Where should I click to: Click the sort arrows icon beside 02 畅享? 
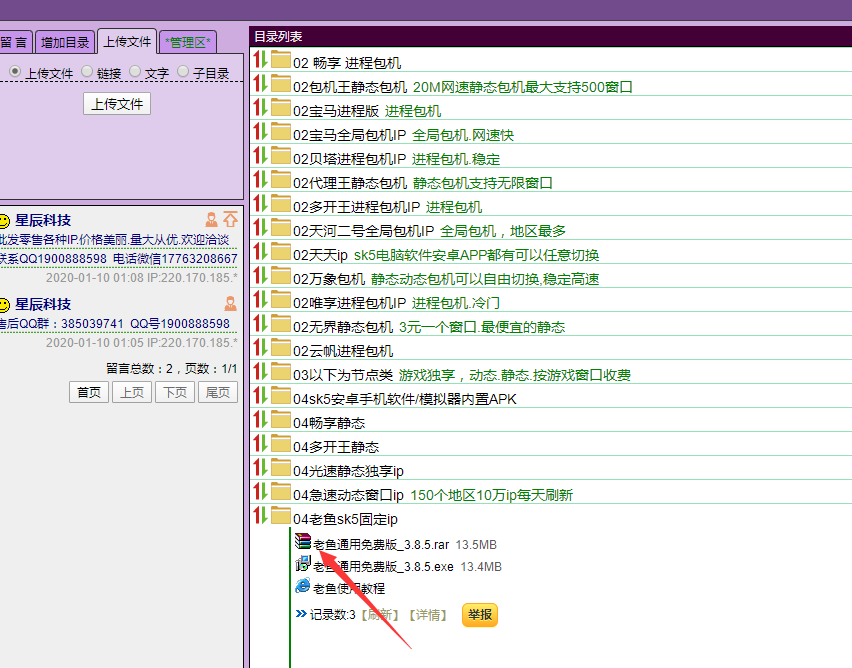259,61
